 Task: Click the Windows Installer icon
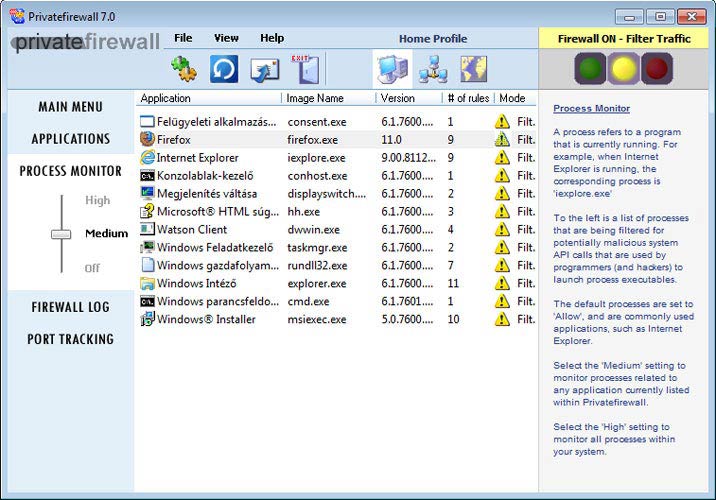pos(147,319)
